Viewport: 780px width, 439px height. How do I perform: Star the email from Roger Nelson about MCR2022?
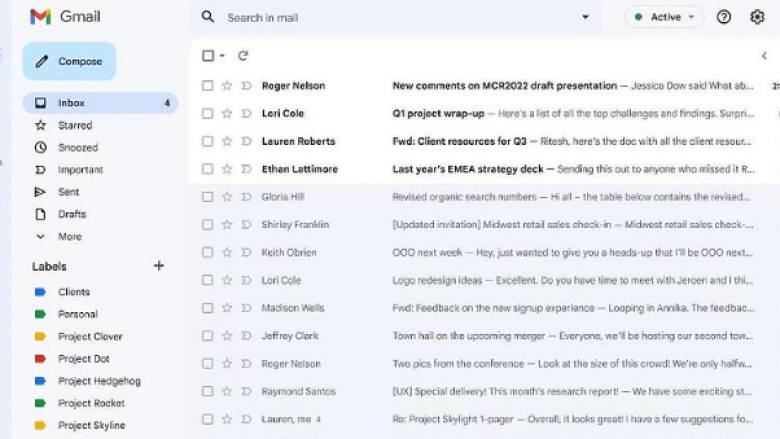pyautogui.click(x=227, y=86)
